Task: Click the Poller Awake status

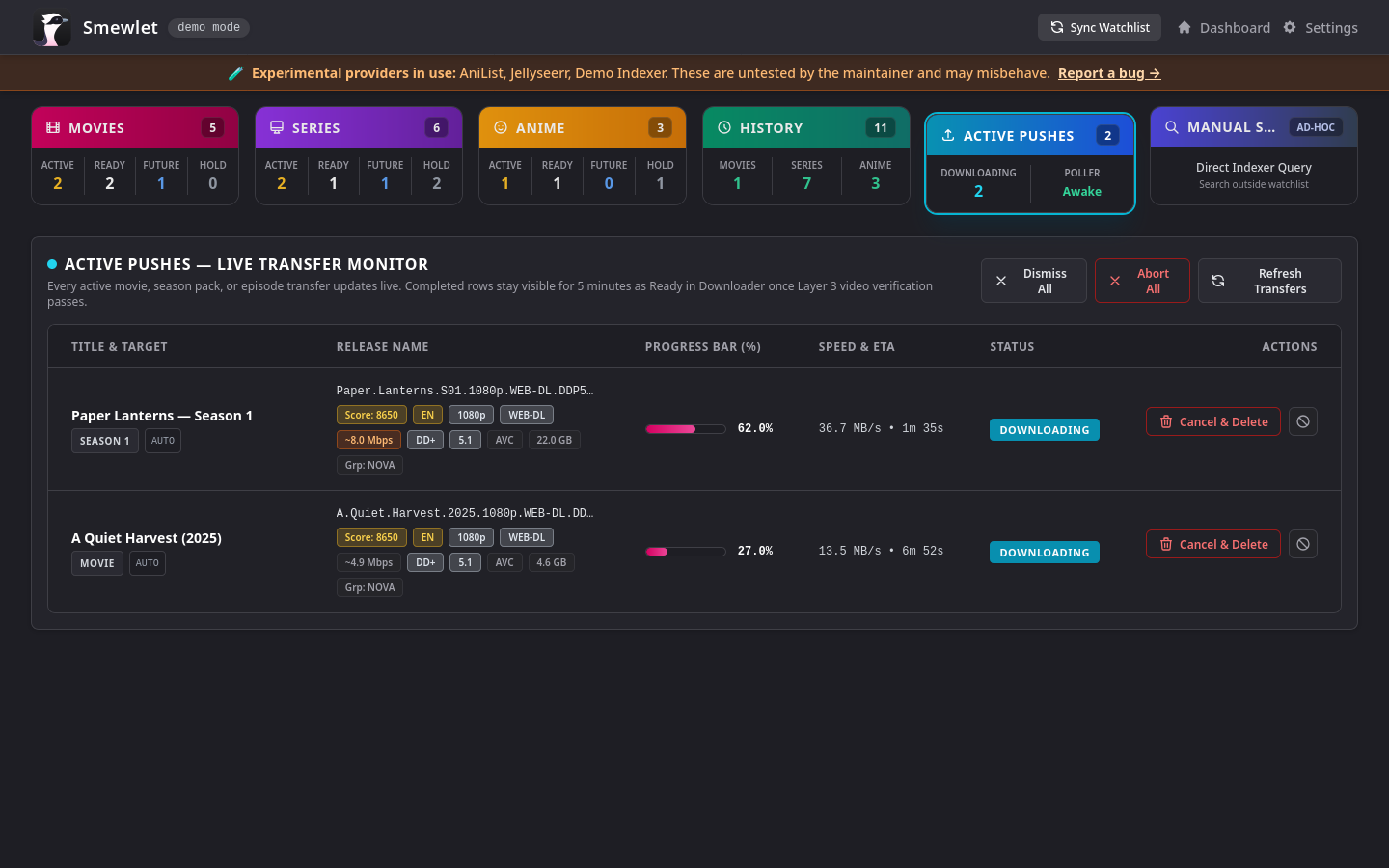Action: (1081, 192)
